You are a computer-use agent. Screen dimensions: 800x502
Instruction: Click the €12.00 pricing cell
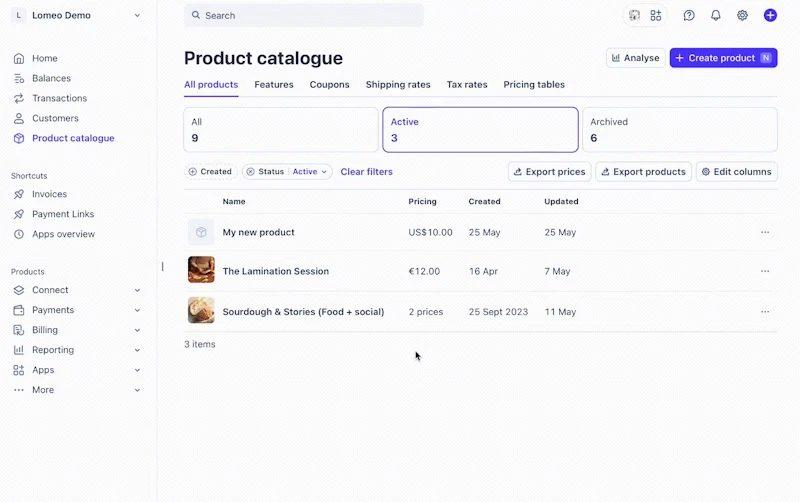tap(424, 271)
